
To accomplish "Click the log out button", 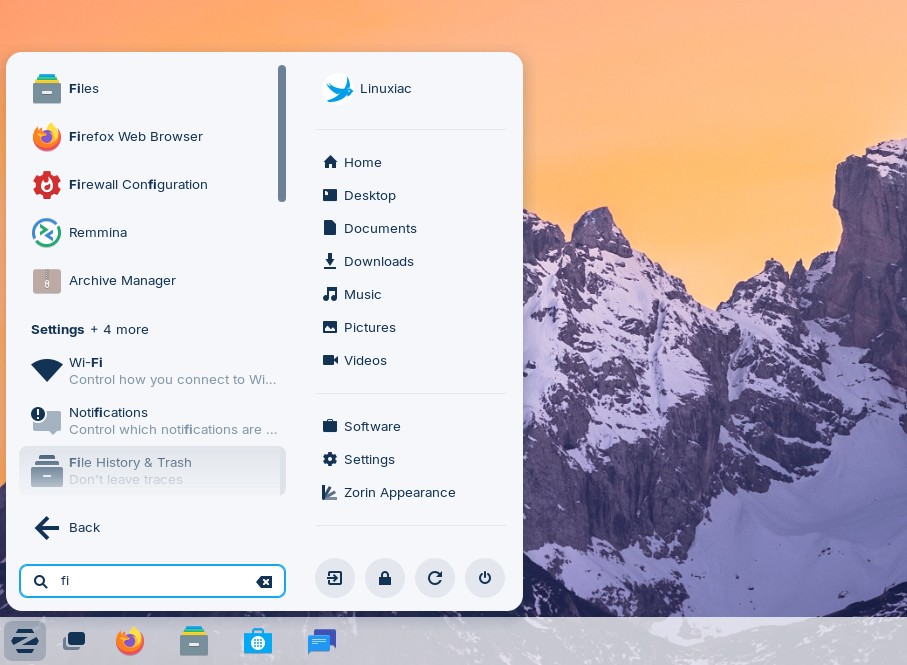I will [335, 578].
